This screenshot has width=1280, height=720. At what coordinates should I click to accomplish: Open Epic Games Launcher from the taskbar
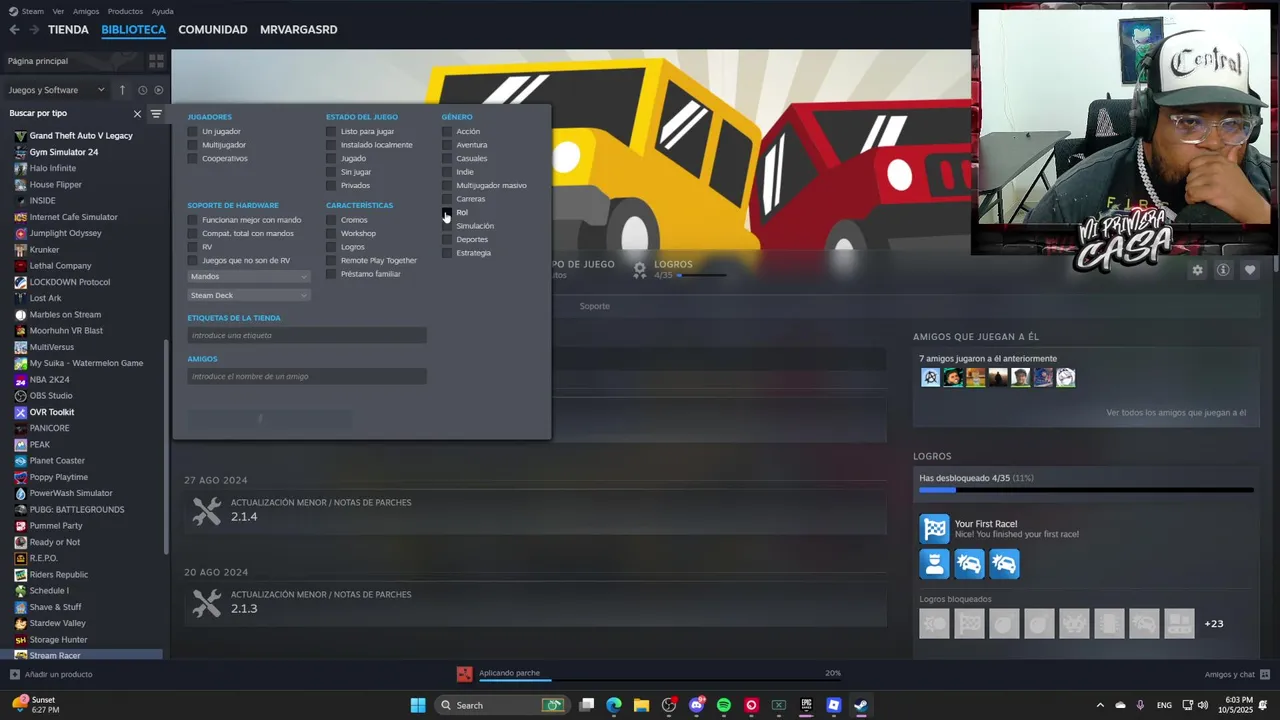click(x=806, y=705)
